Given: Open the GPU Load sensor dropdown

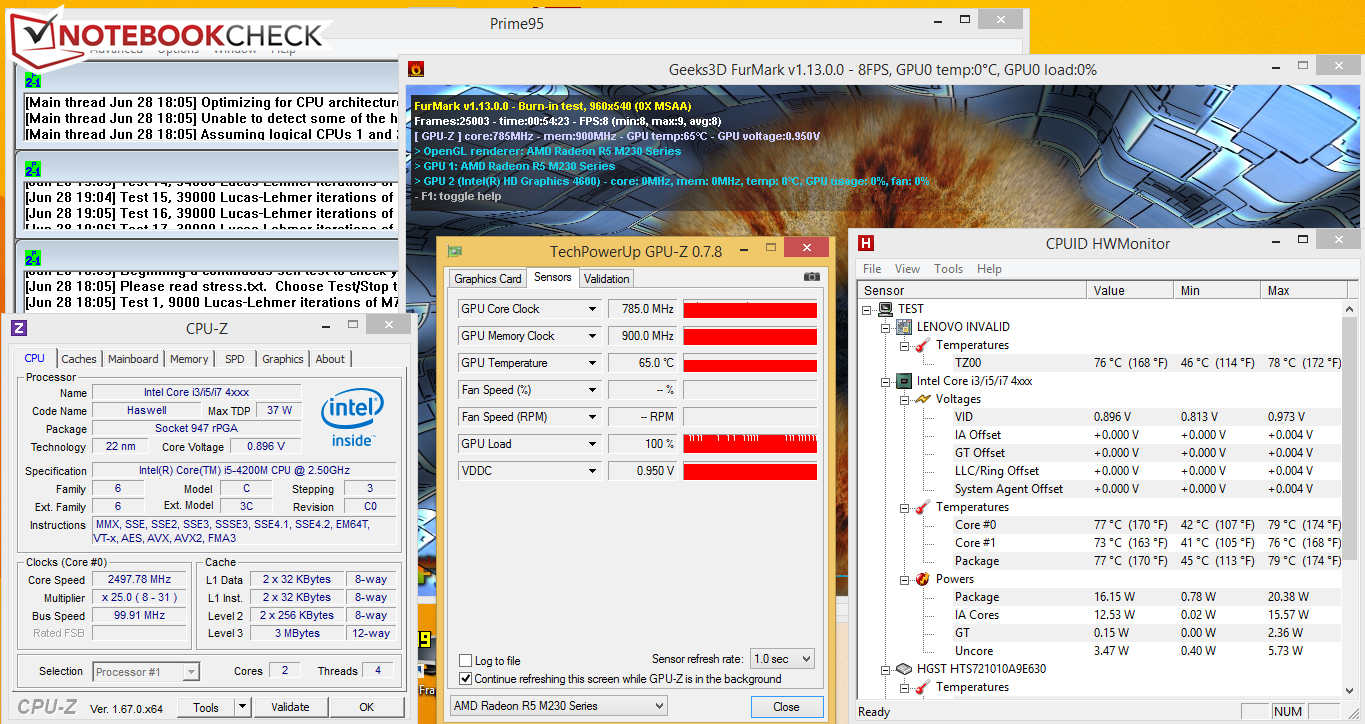Looking at the screenshot, I should pos(592,444).
